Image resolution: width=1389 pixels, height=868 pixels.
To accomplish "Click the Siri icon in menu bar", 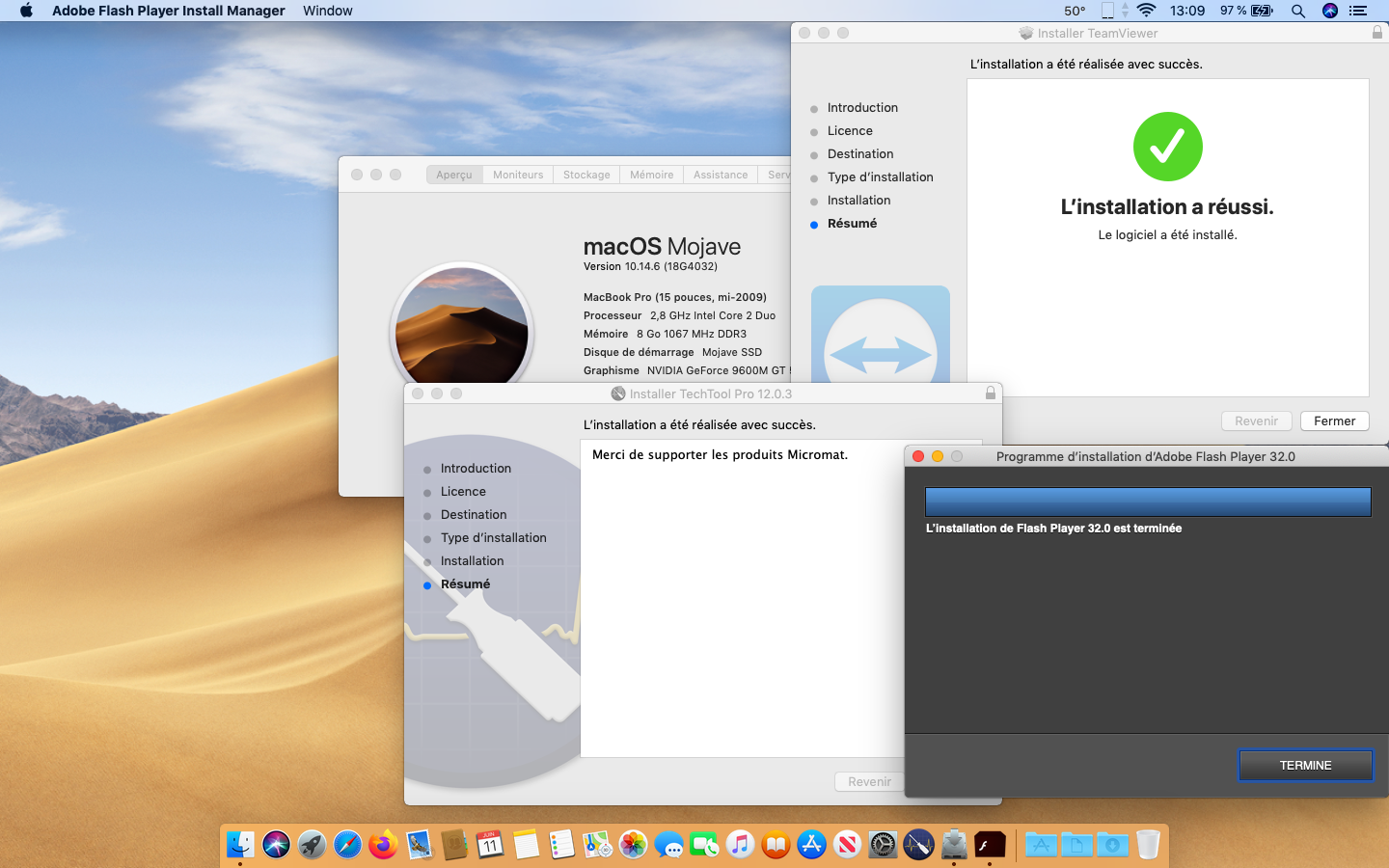I will tap(1330, 11).
